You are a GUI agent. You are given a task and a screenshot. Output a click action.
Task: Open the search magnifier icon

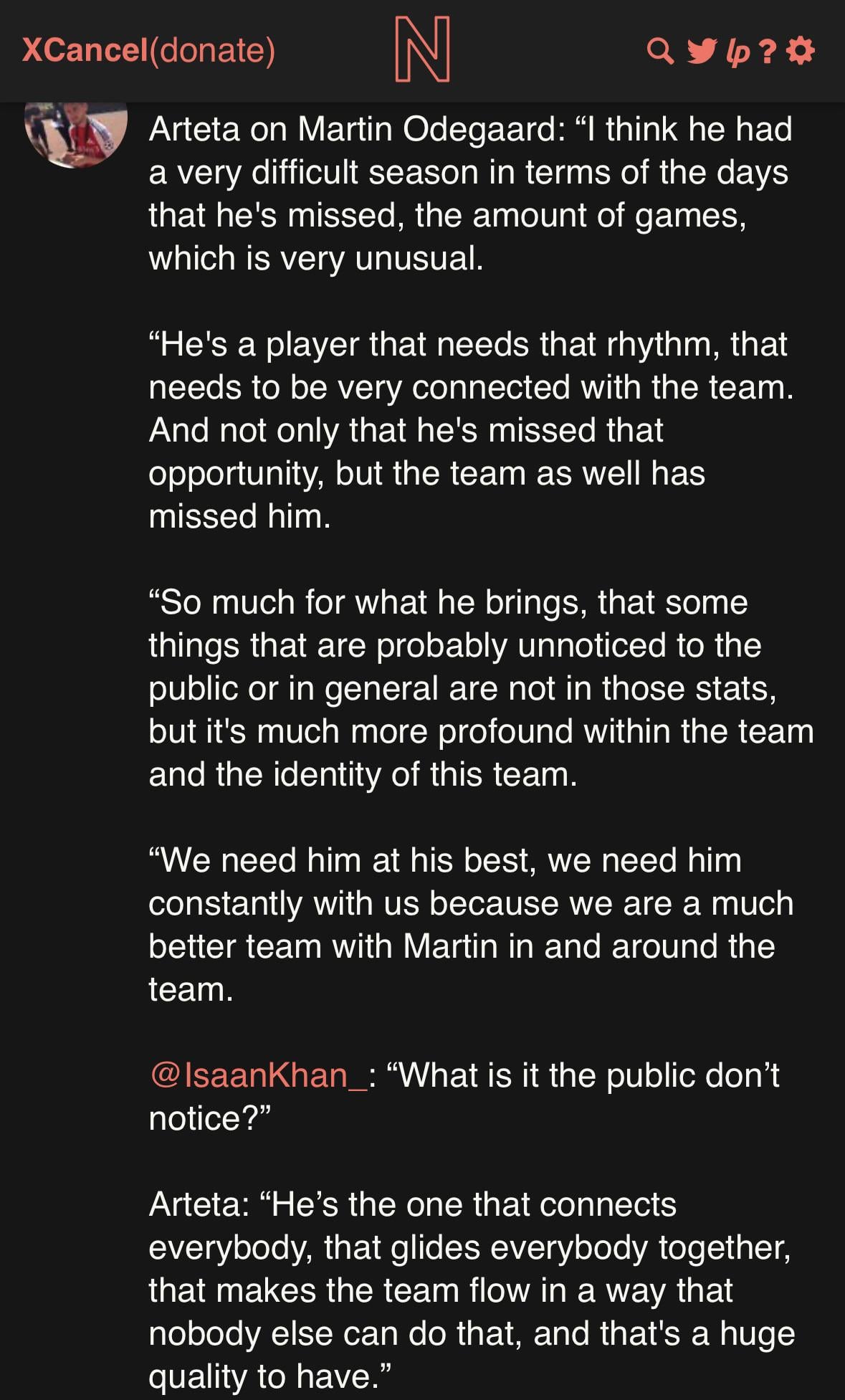[x=659, y=51]
